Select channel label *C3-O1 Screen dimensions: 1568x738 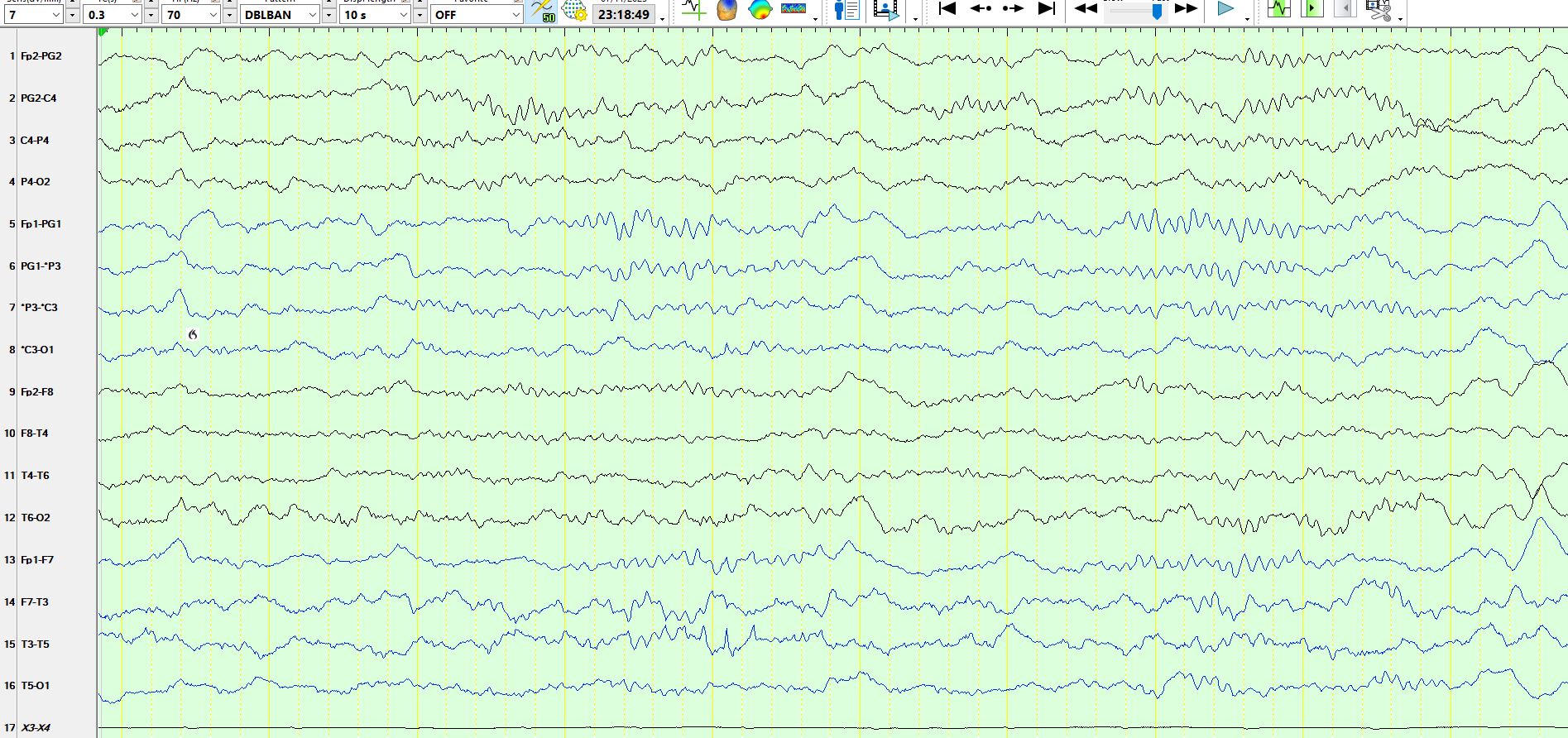tap(37, 350)
